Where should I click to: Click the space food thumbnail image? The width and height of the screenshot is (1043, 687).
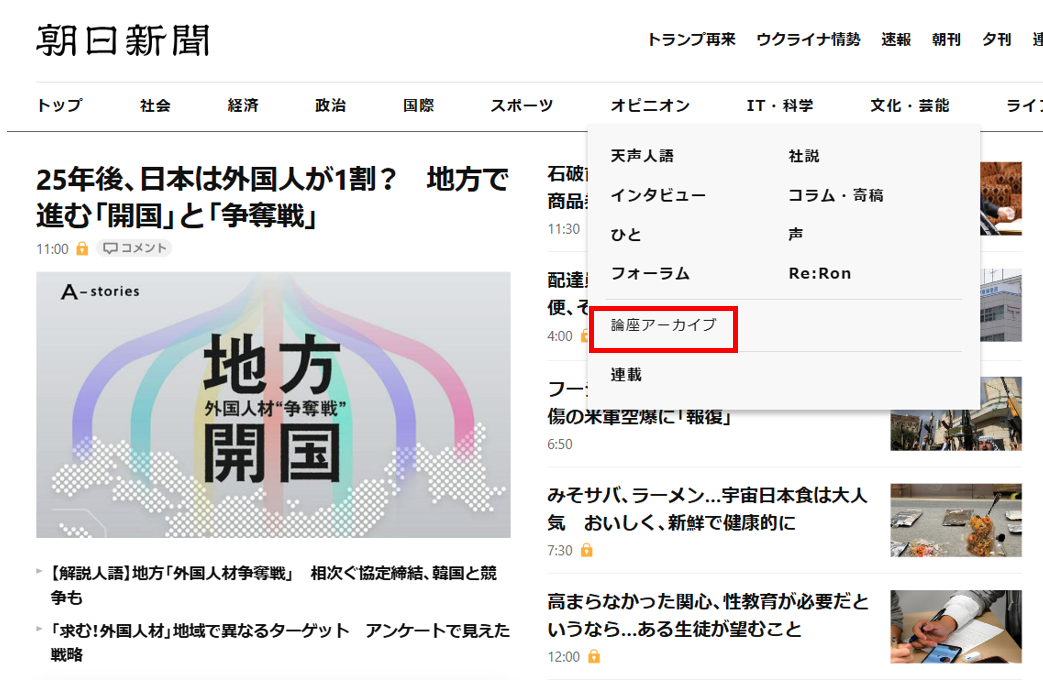pyautogui.click(x=956, y=520)
